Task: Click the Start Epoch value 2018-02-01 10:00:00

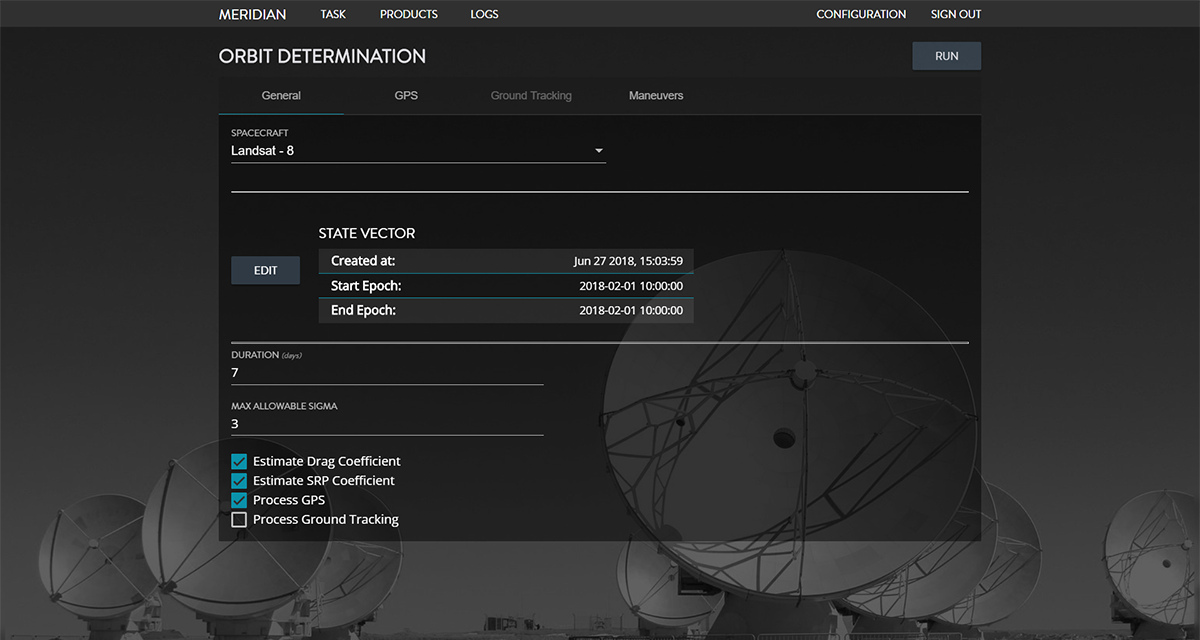Action: pos(631,286)
